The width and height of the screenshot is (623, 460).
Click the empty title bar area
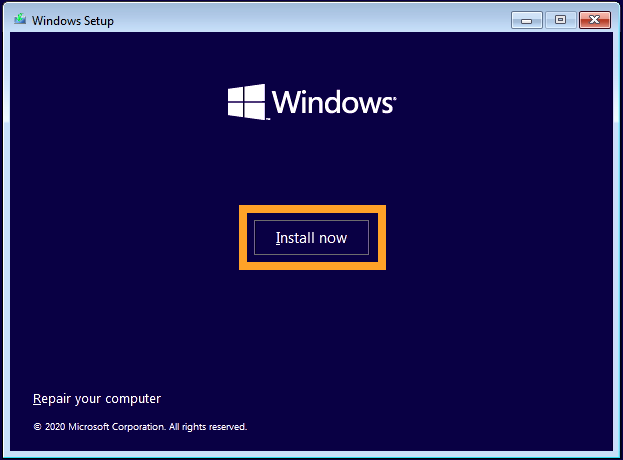[300, 19]
